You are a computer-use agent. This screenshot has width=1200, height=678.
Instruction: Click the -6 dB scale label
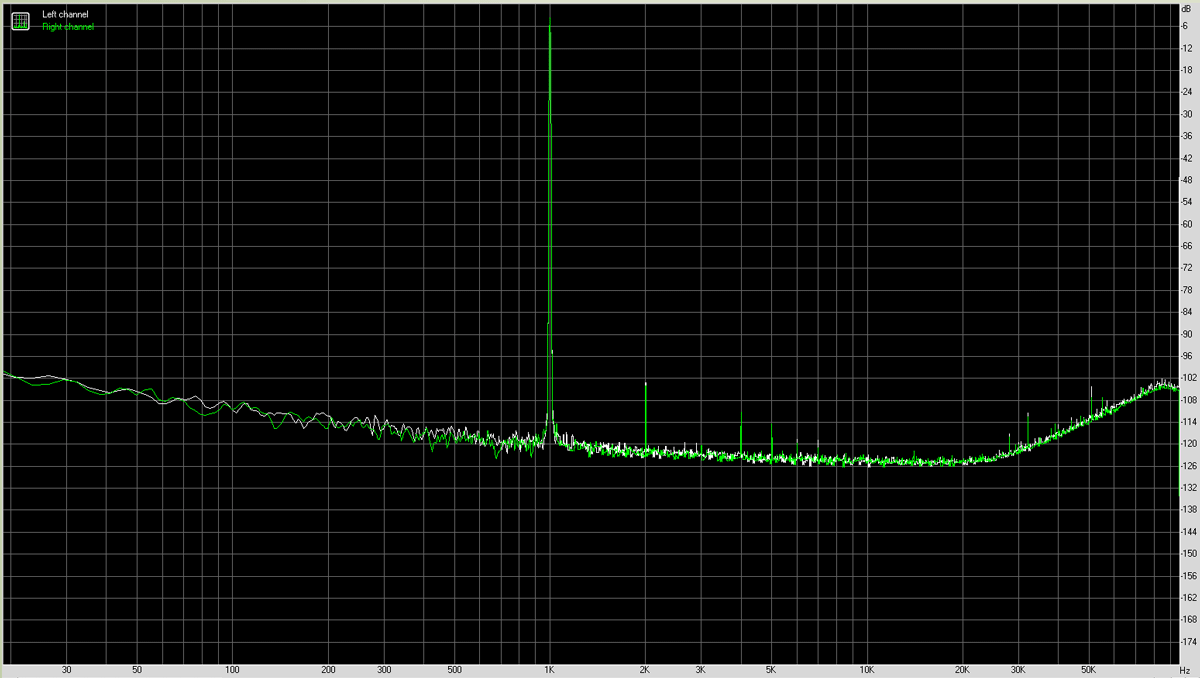point(1185,27)
